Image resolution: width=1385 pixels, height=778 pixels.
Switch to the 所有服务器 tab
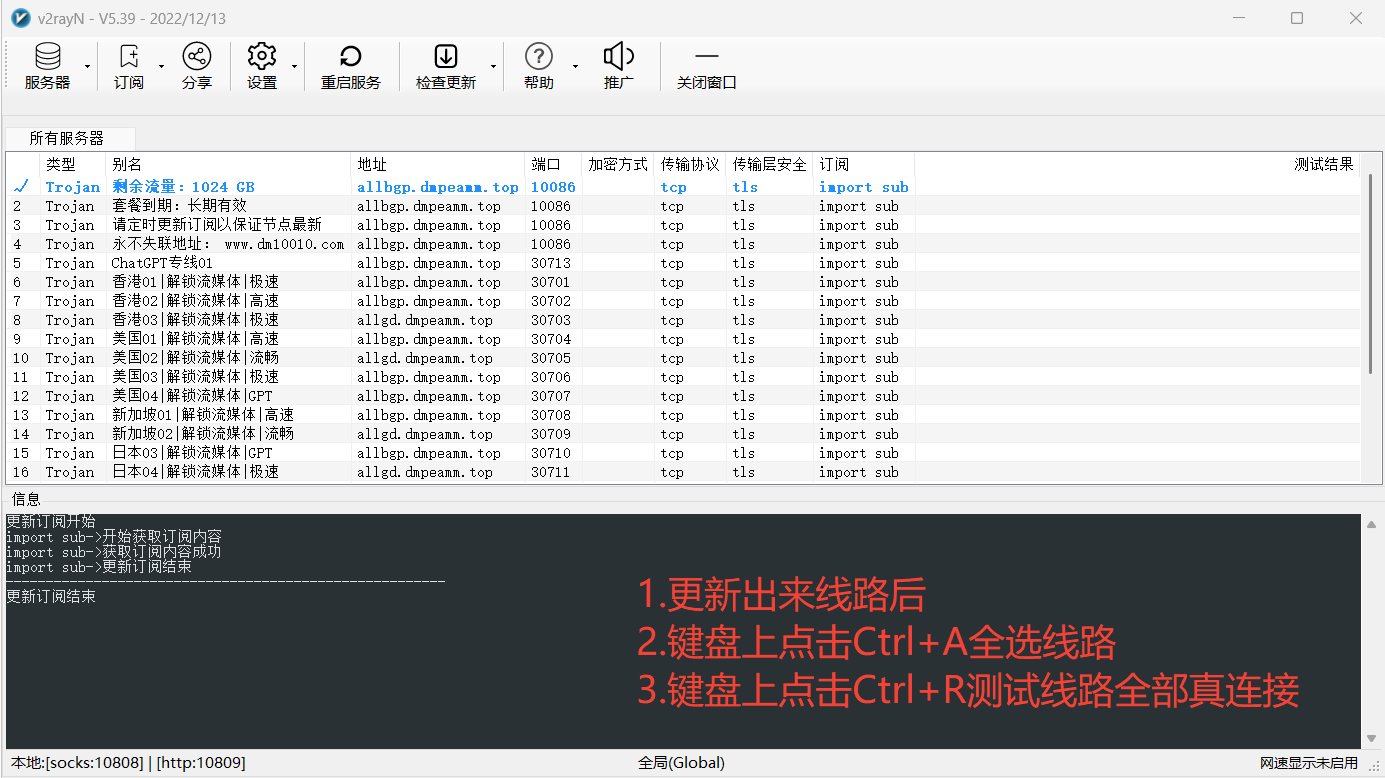pyautogui.click(x=67, y=138)
